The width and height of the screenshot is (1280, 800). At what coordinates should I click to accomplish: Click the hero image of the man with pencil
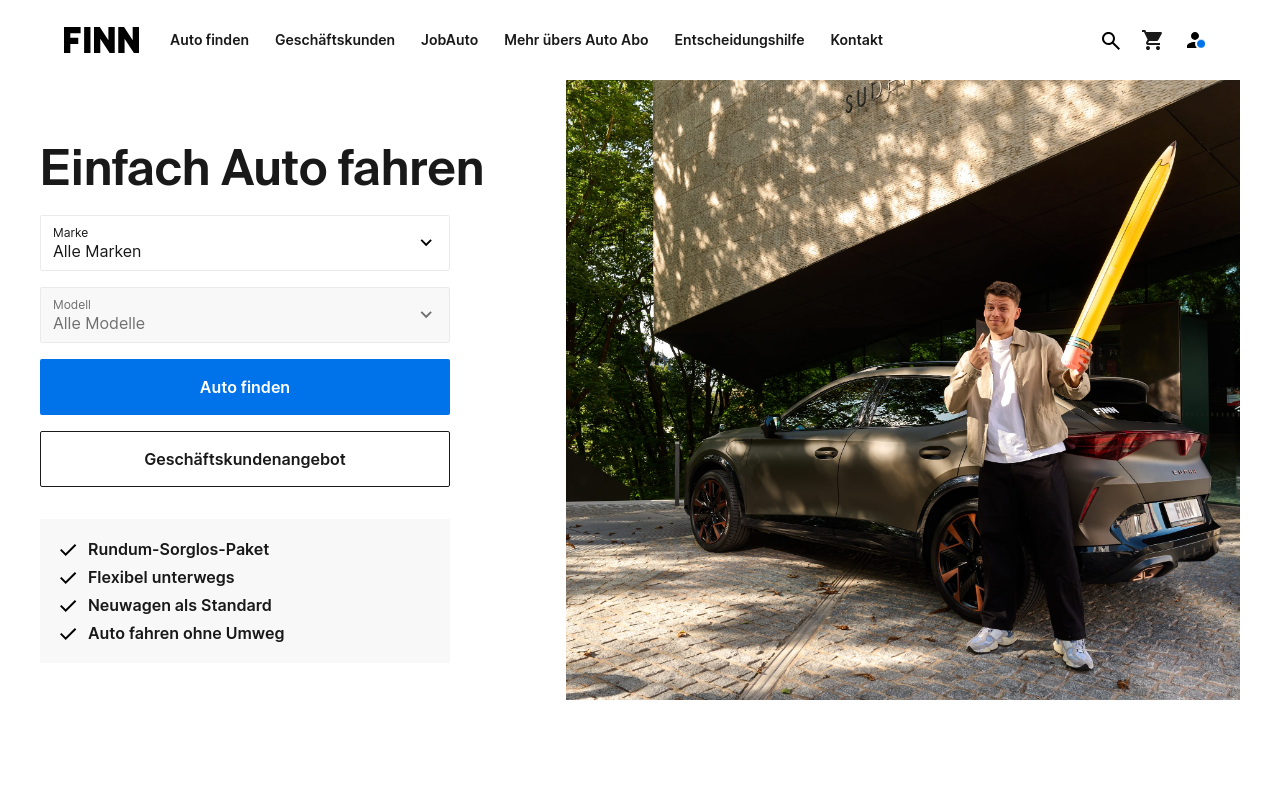(x=903, y=390)
